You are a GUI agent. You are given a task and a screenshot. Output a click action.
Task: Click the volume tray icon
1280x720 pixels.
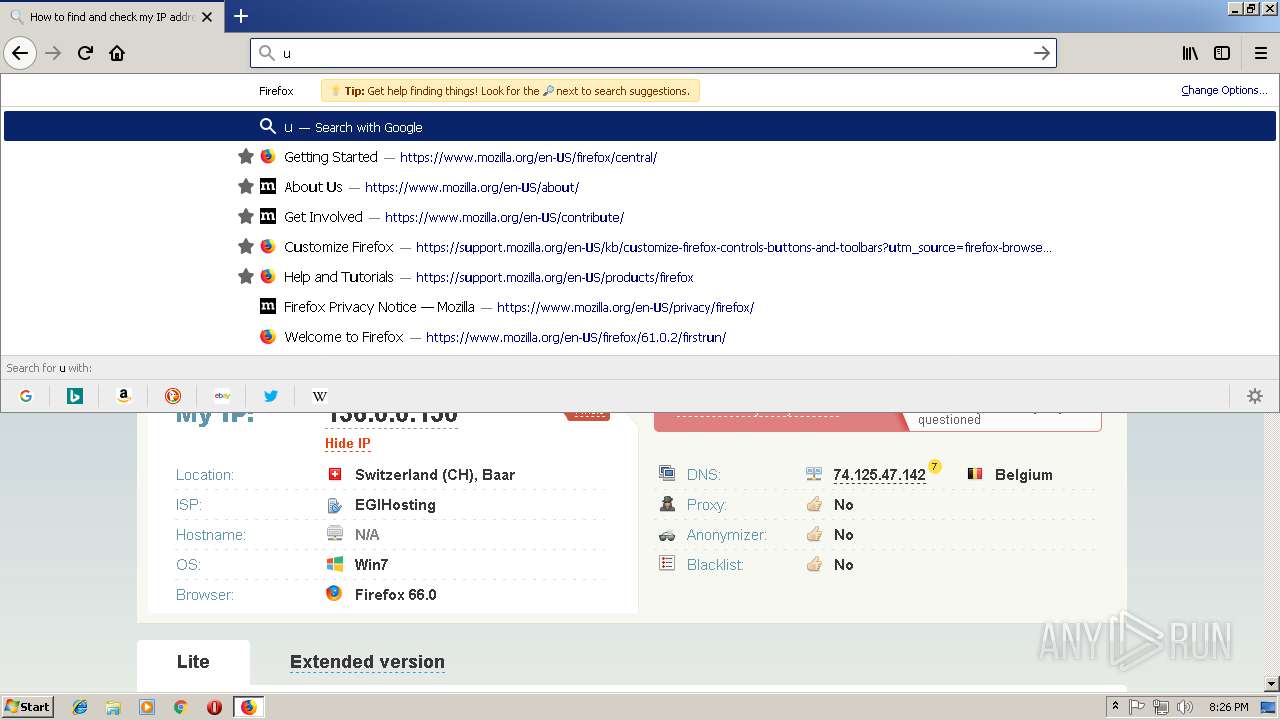[x=1185, y=707]
